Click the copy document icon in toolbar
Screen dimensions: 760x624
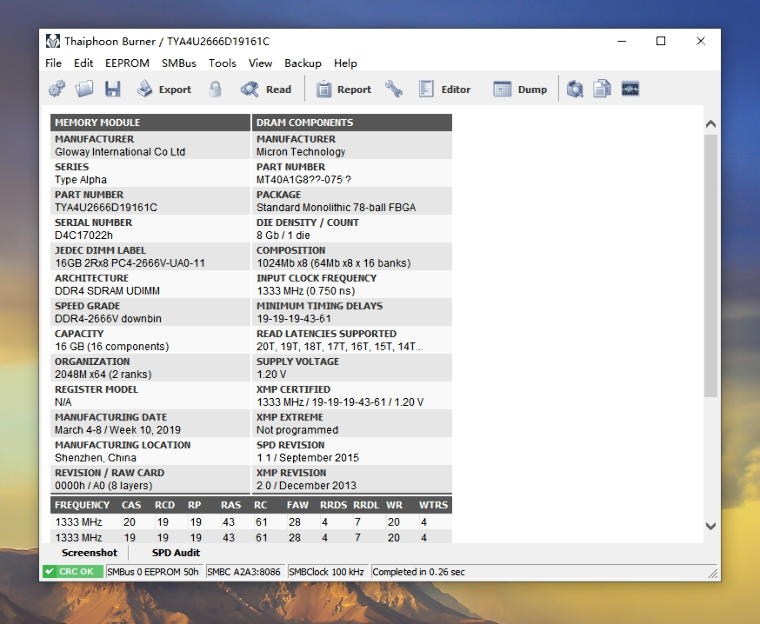click(602, 89)
